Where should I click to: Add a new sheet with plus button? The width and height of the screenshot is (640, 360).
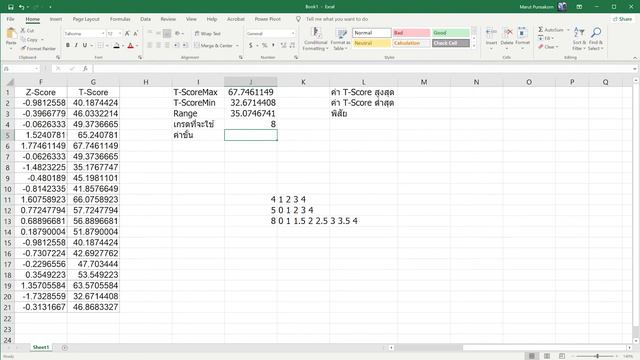coord(64,348)
